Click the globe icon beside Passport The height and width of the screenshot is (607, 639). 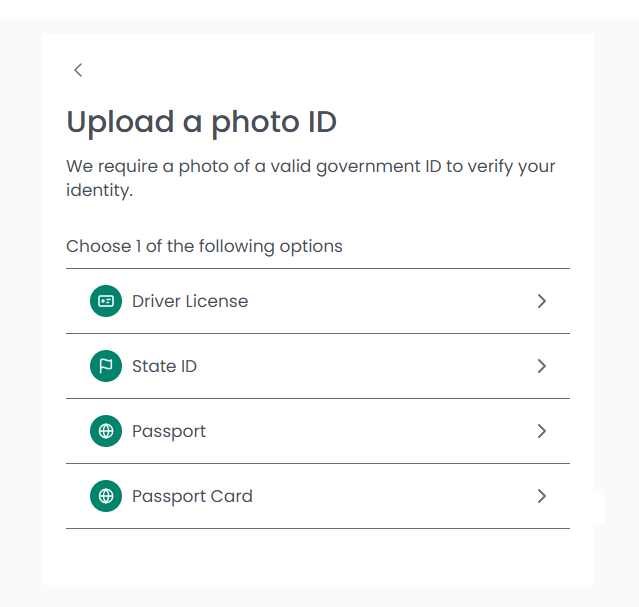[106, 431]
